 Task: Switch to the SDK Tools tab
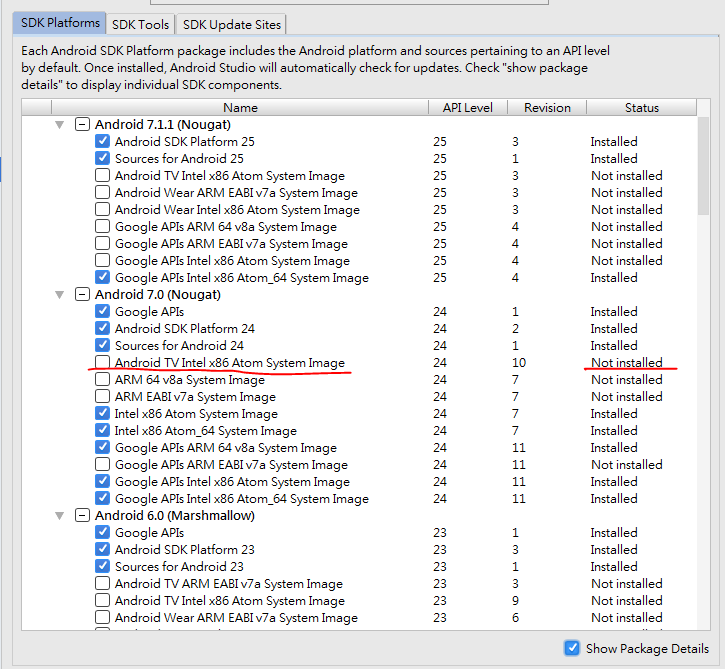(x=140, y=25)
